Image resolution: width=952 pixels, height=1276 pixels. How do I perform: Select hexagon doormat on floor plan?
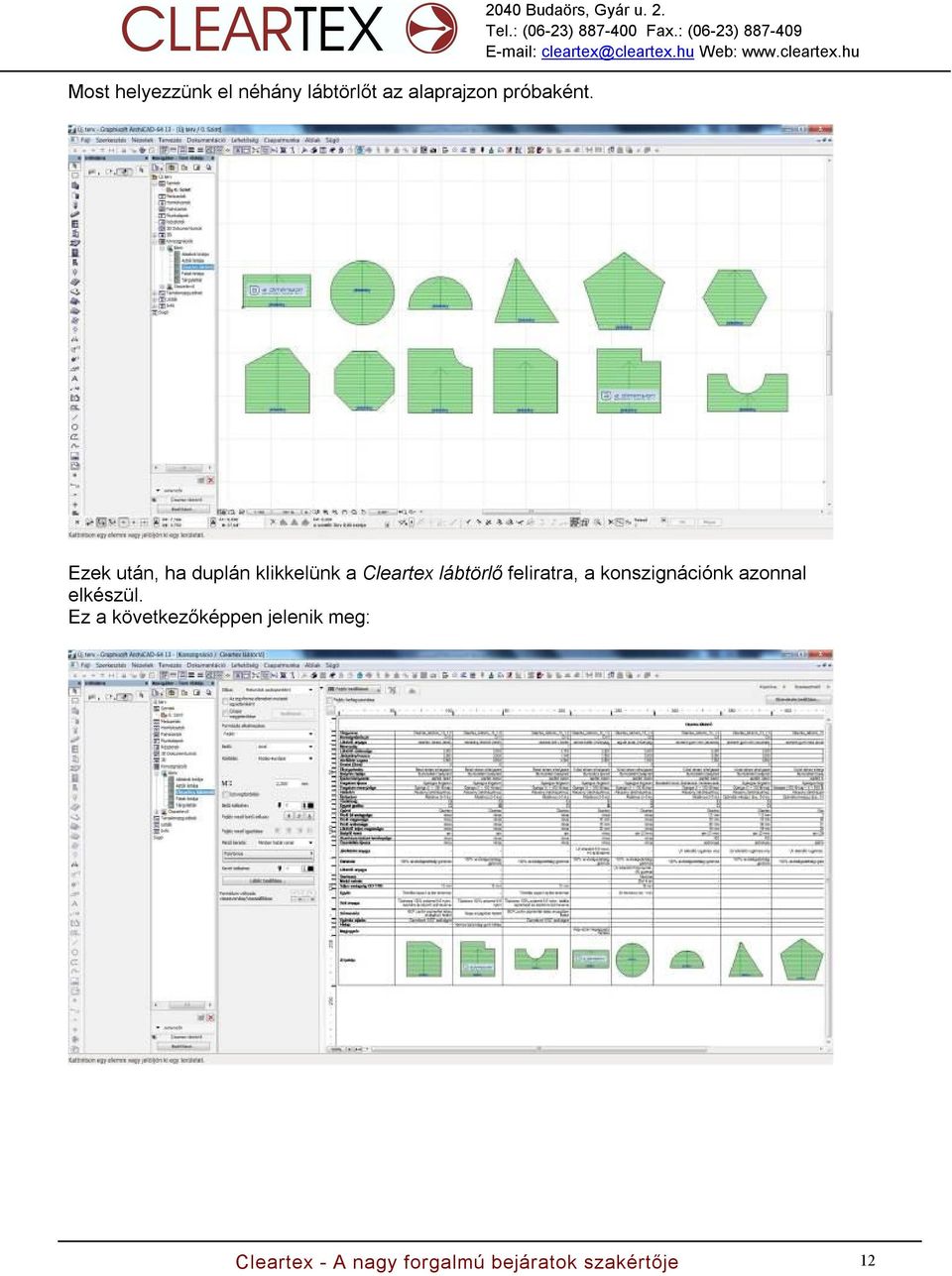[734, 297]
